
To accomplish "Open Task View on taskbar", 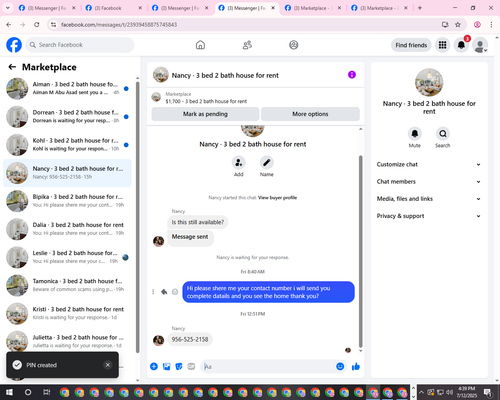I will coord(47,392).
